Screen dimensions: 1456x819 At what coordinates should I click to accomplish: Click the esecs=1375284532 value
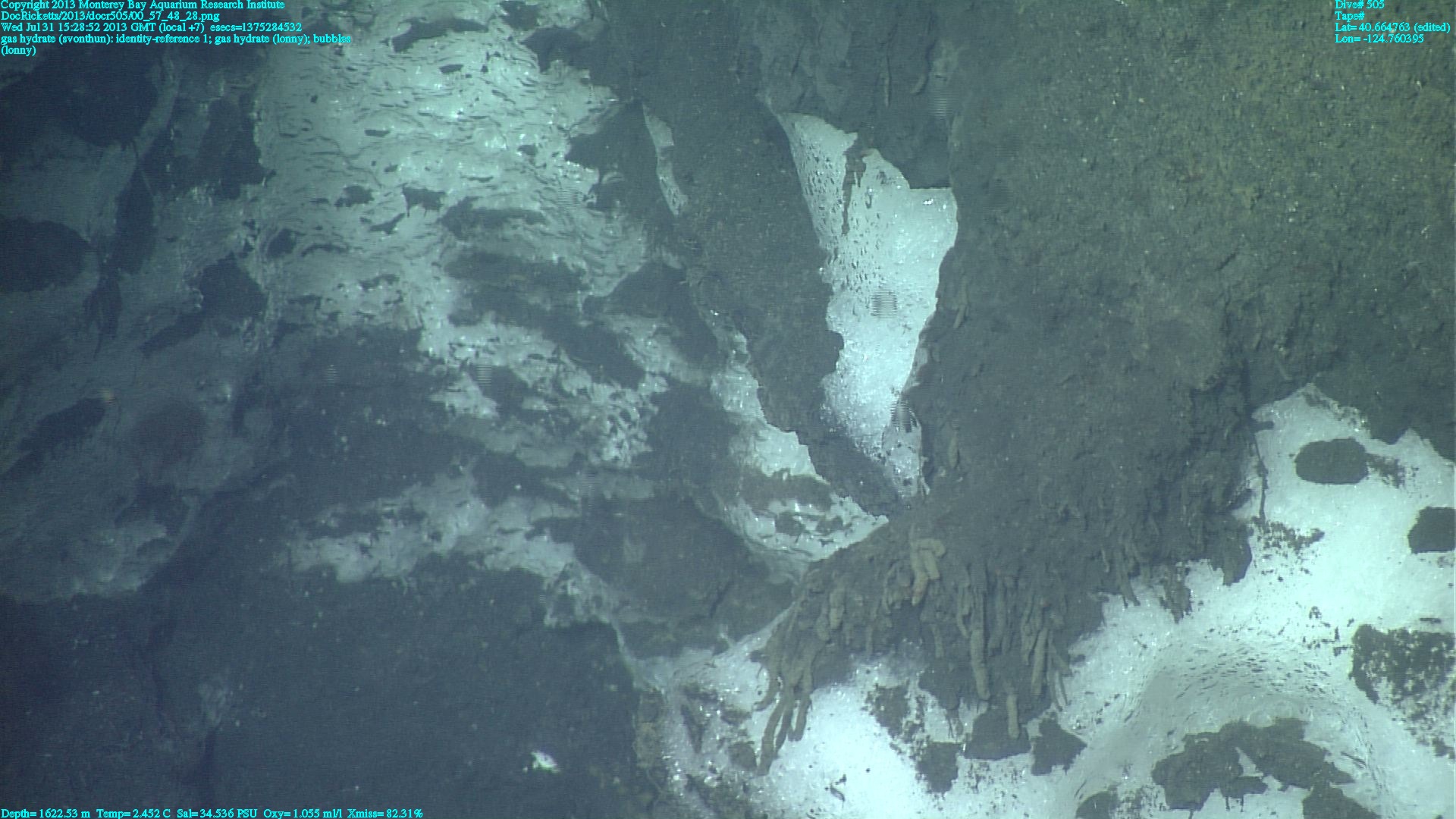click(256, 27)
